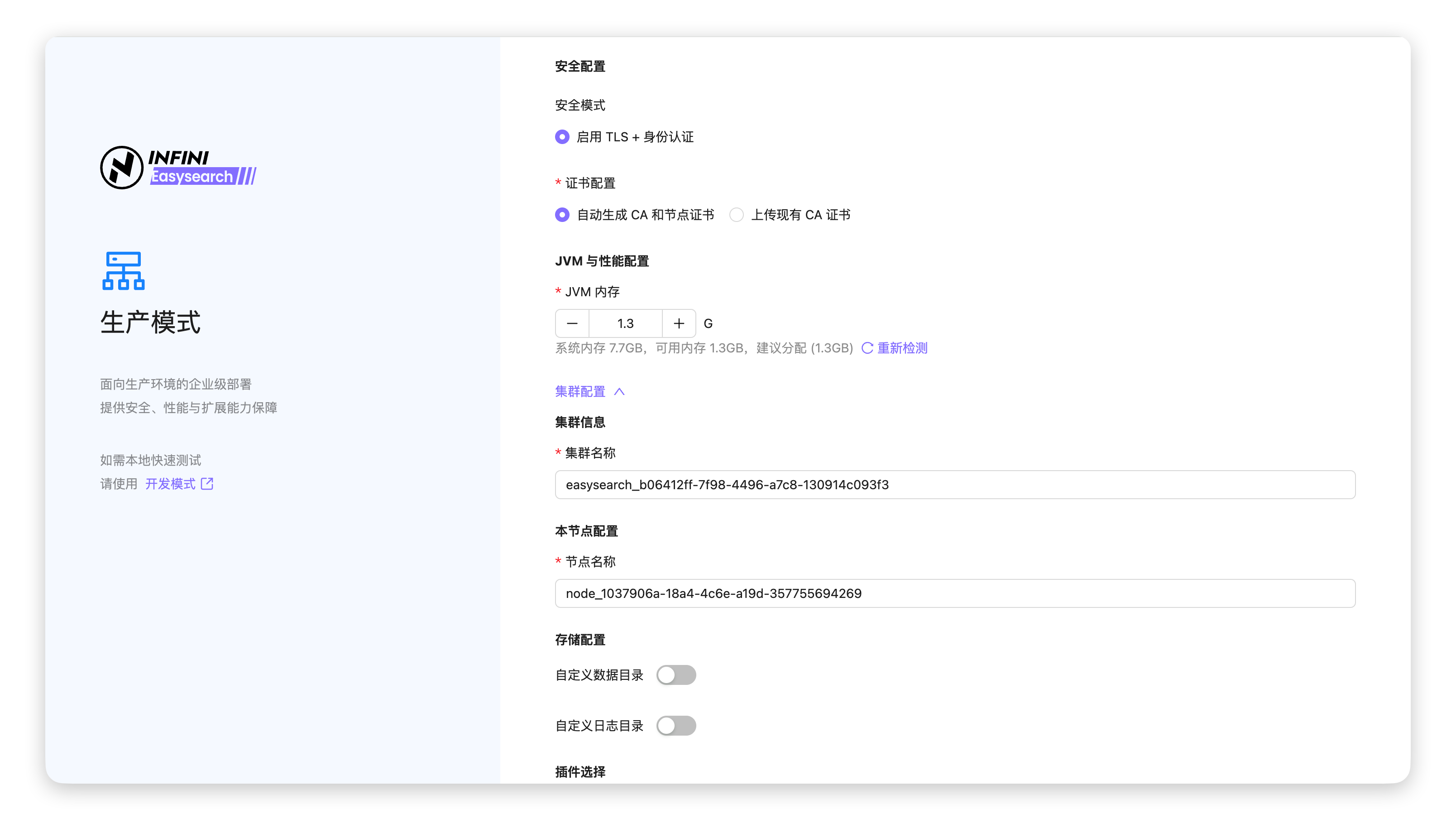Screen dimensions: 1456x838
Task: Select 启用 TLS + 身份认证 radio option
Action: (562, 137)
